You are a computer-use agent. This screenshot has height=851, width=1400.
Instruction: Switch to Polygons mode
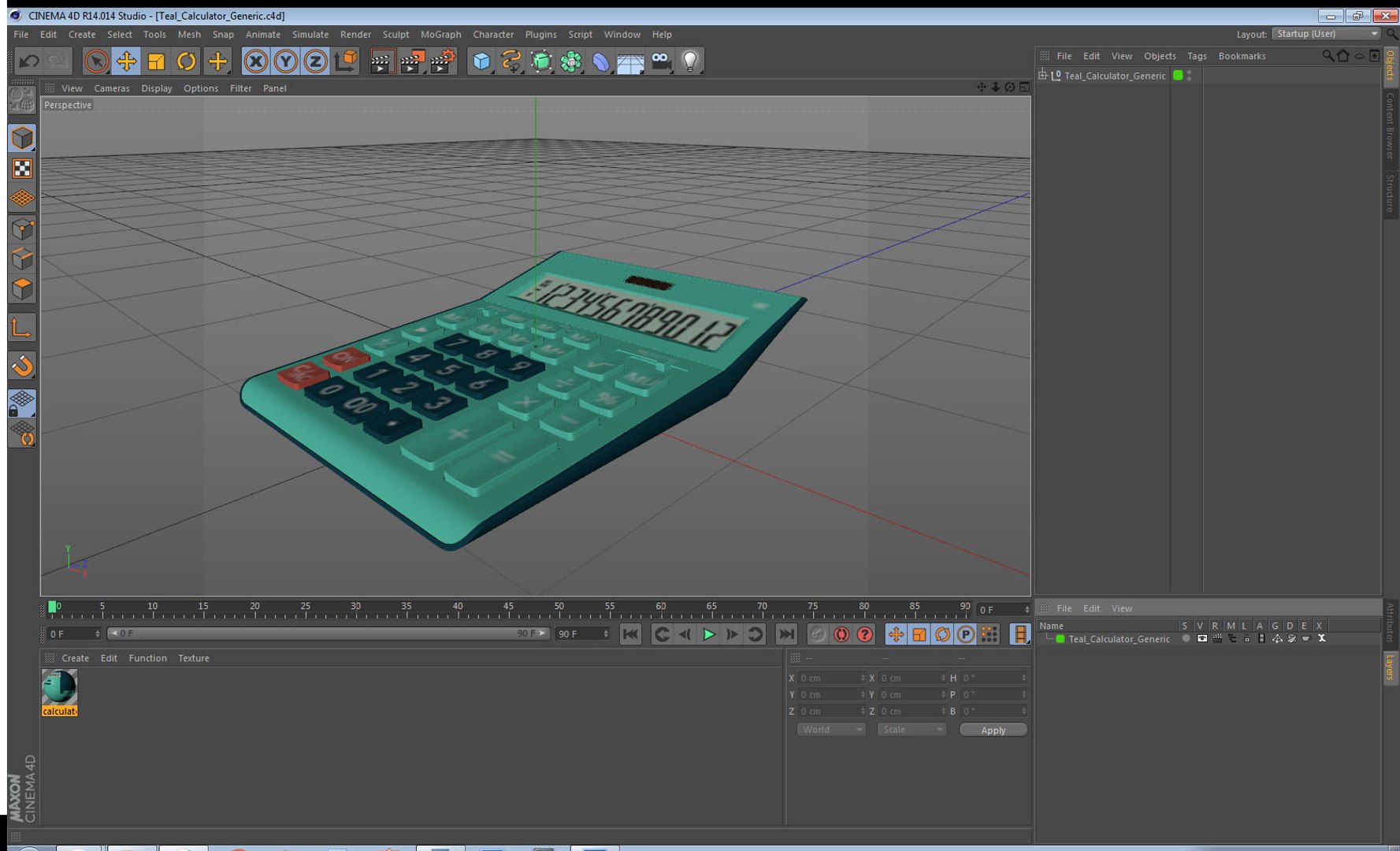click(22, 289)
